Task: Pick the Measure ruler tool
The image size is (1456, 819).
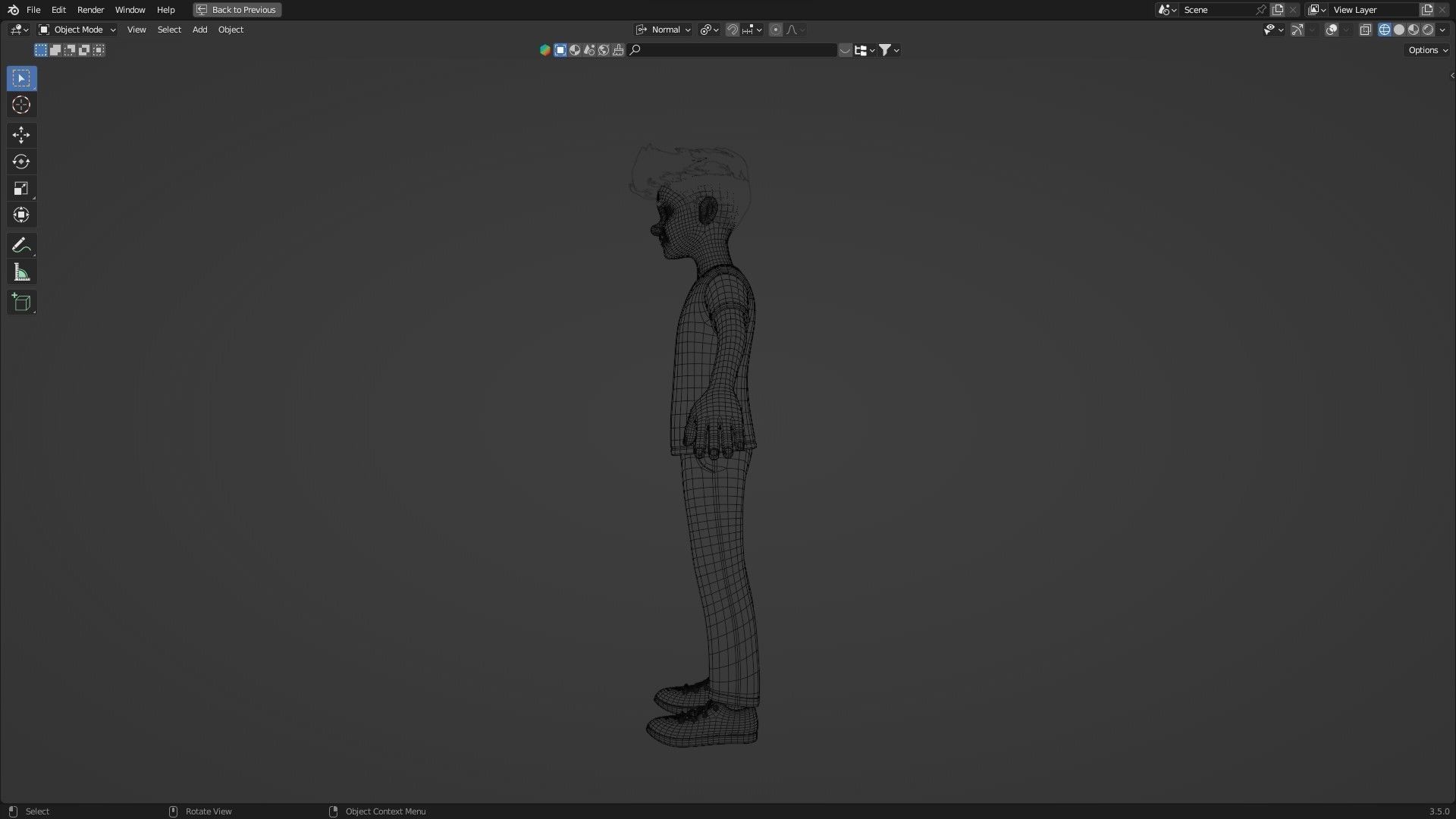Action: coord(21,272)
